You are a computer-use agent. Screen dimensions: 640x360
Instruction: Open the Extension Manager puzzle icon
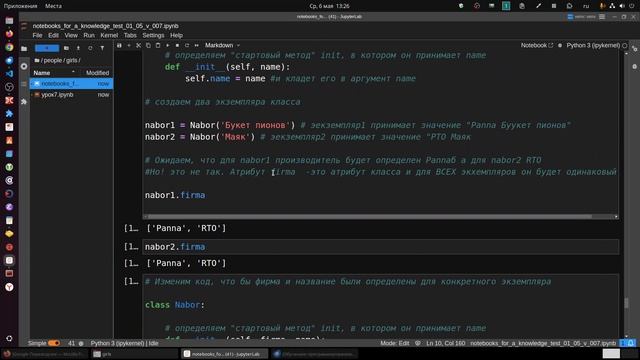tap(24, 101)
